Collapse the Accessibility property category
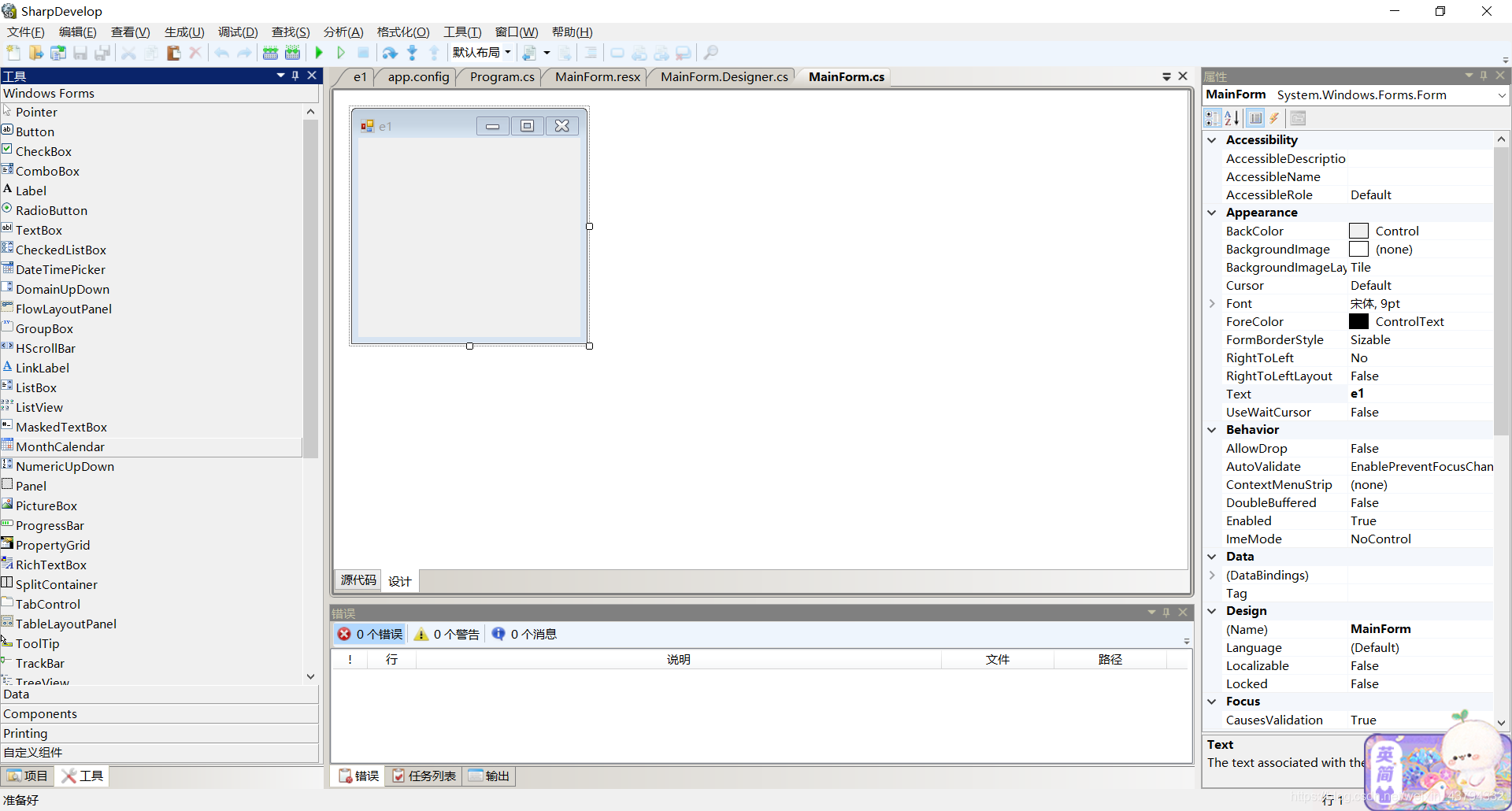This screenshot has height=811, width=1512. (1212, 140)
